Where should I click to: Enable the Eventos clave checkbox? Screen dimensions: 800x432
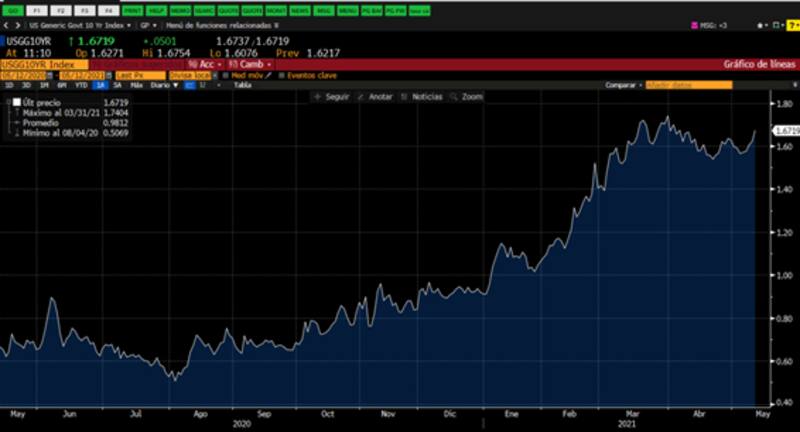[281, 75]
